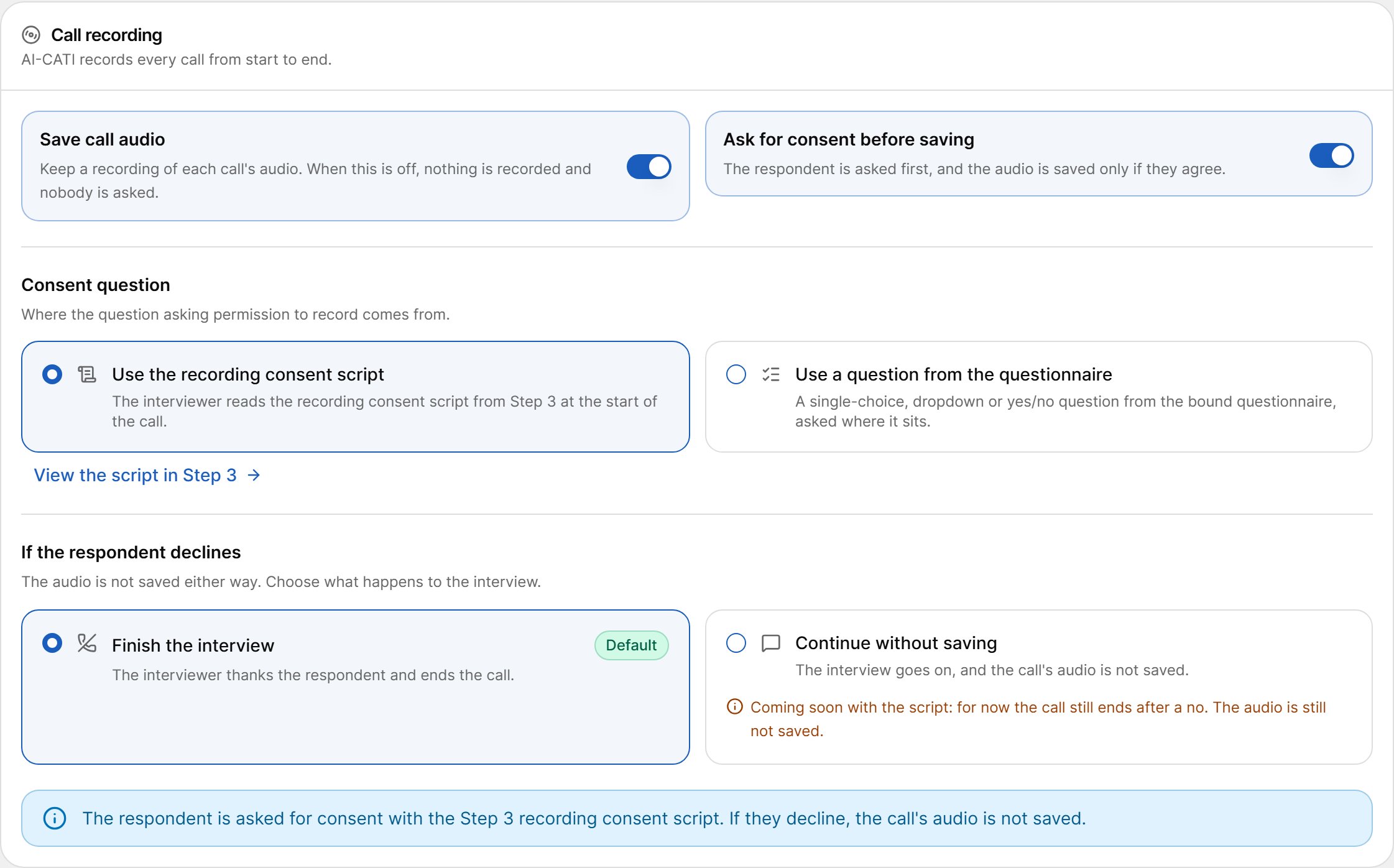Screen dimensions: 1394x868
Task: Click the Call recording header icon
Action: 30,35
